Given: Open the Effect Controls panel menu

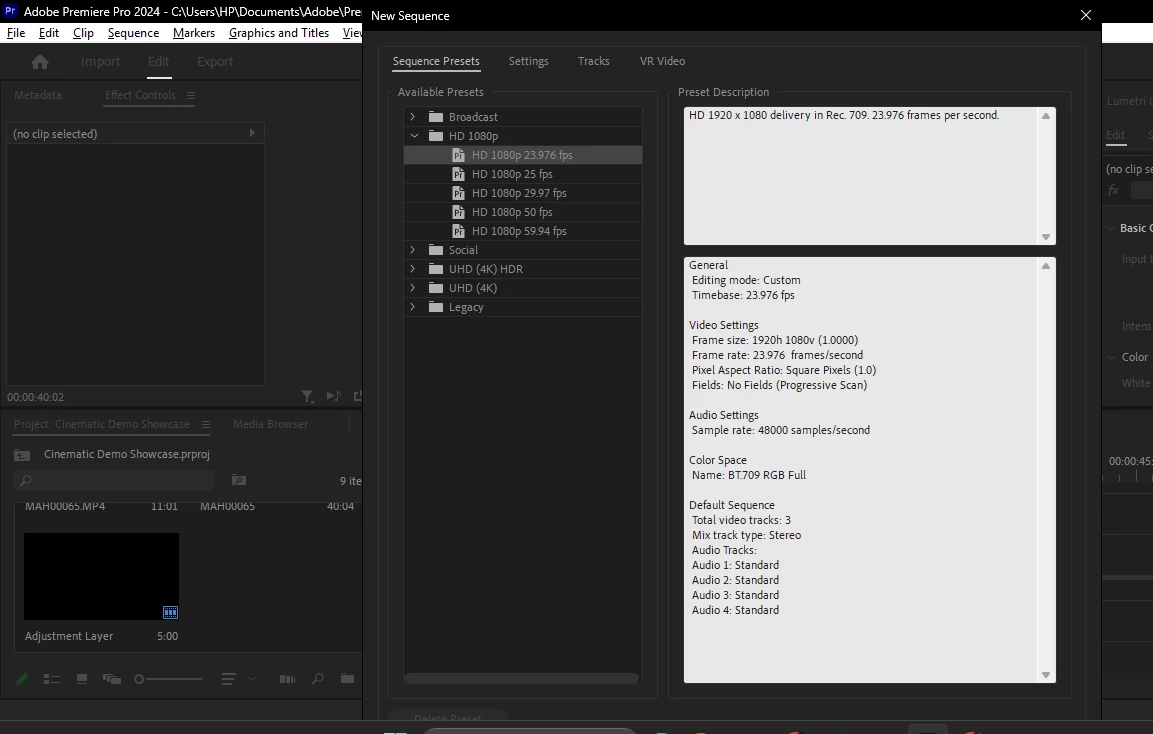Looking at the screenshot, I should click(190, 96).
